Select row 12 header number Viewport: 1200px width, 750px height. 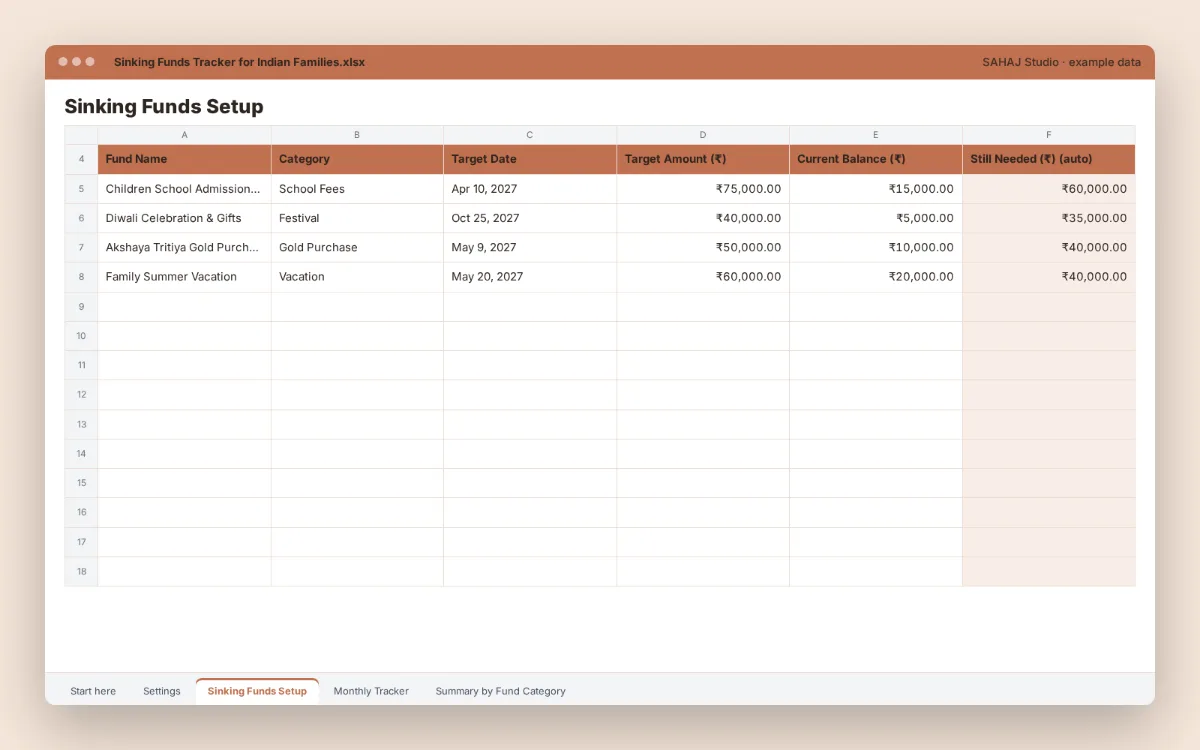(81, 395)
